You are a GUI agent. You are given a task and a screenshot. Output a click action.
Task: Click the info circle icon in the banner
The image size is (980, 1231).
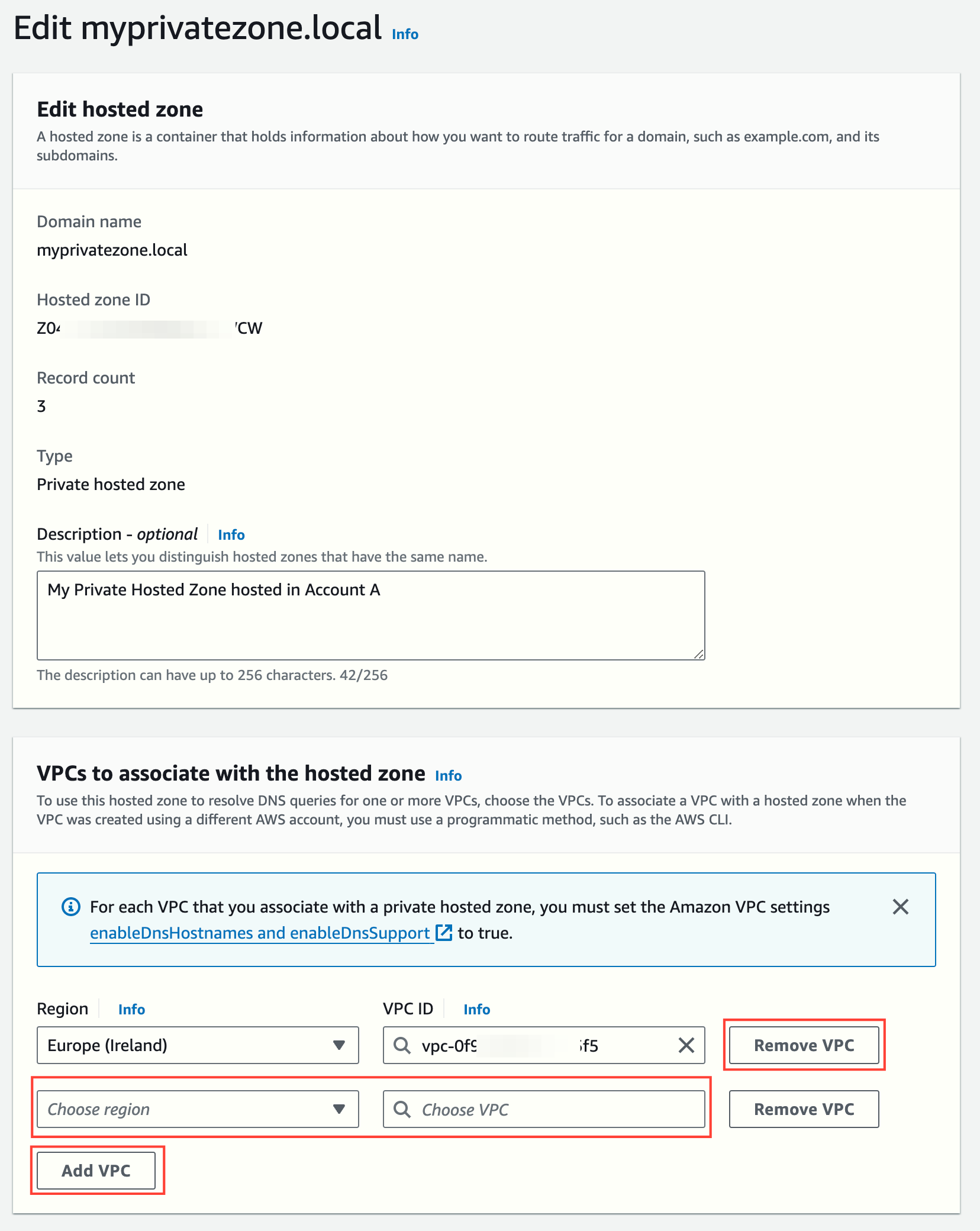(71, 906)
